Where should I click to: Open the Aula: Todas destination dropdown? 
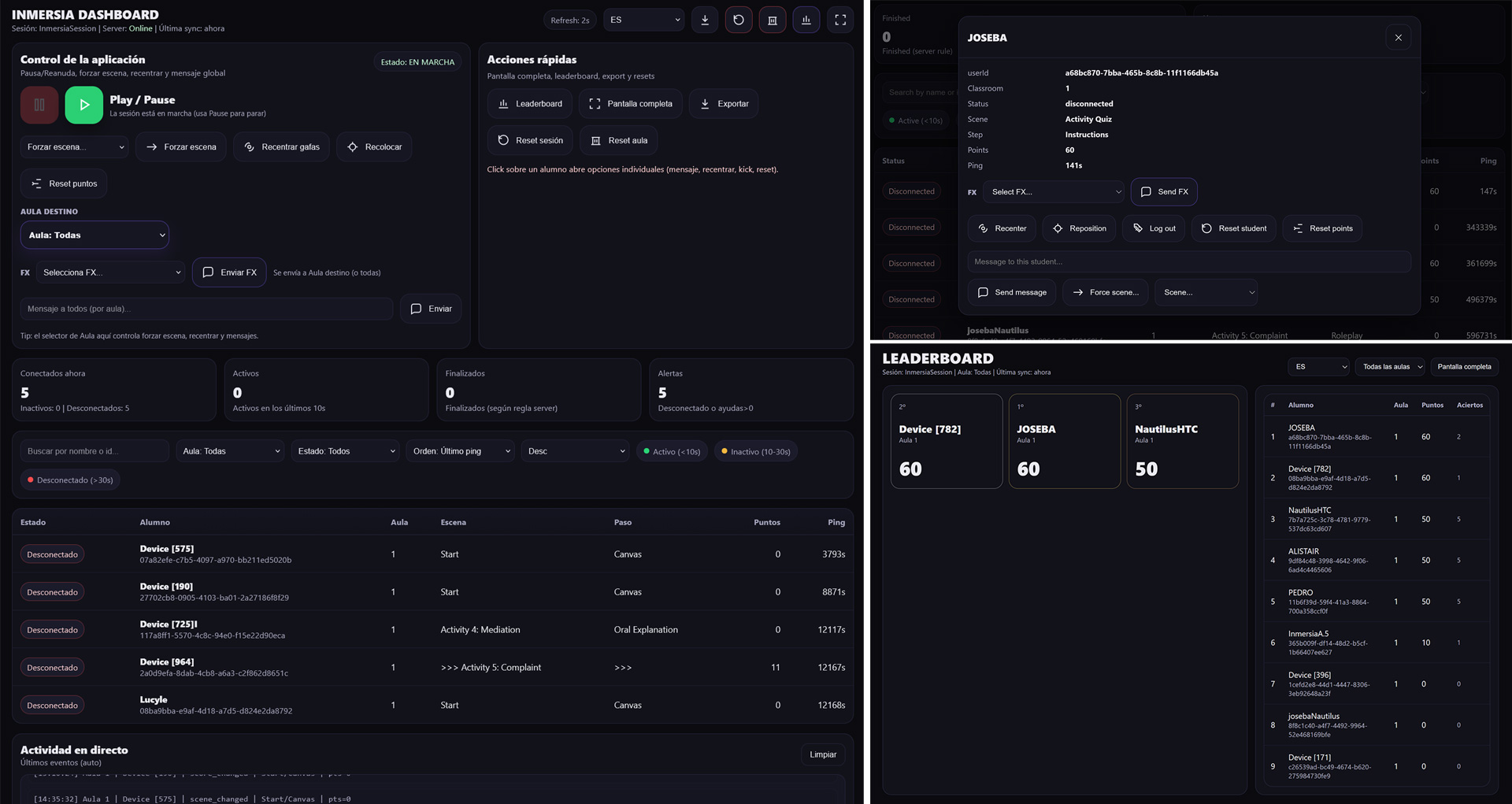[94, 235]
